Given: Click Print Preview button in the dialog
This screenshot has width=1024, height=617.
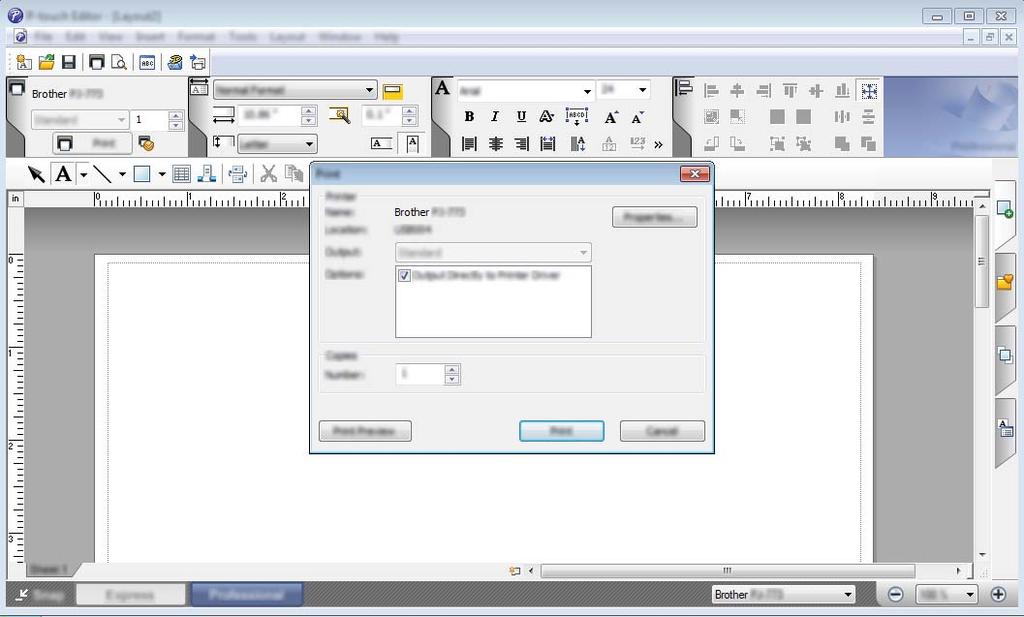Looking at the screenshot, I should point(364,431).
